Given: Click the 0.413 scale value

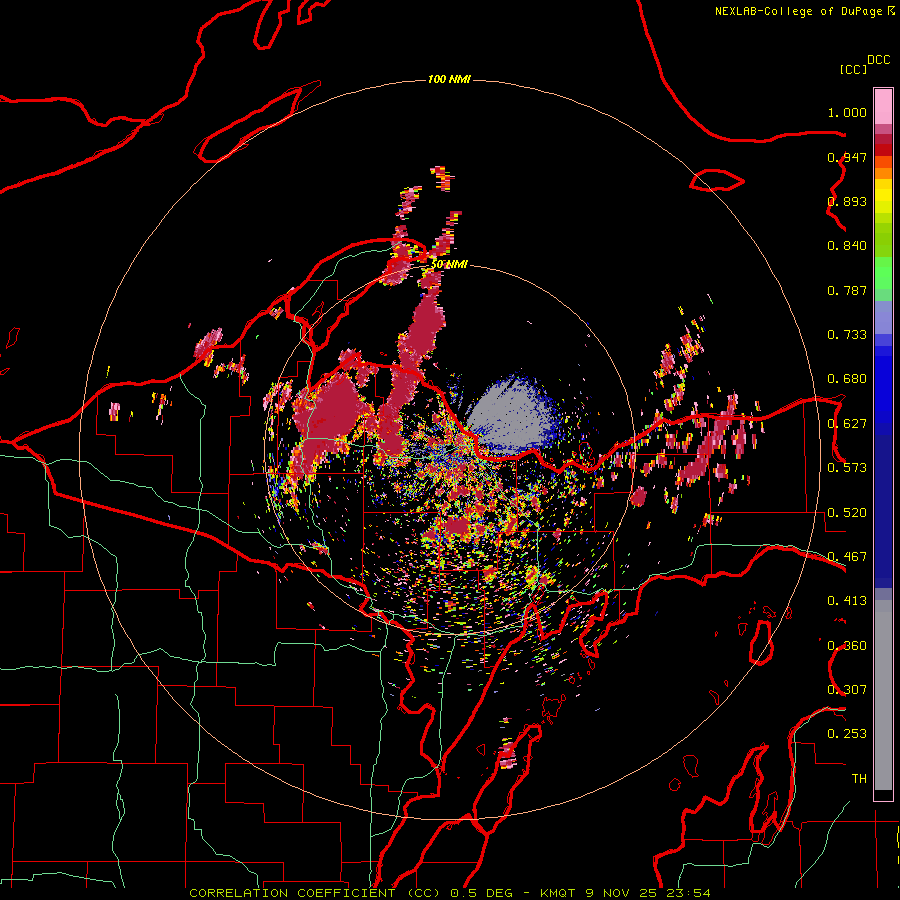Looking at the screenshot, I should (x=847, y=601).
